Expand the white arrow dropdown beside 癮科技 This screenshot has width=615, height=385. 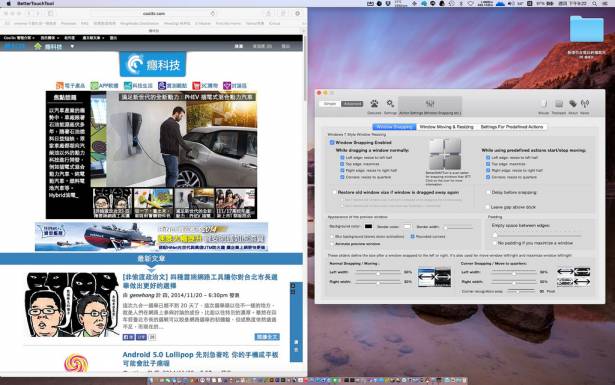[72, 46]
